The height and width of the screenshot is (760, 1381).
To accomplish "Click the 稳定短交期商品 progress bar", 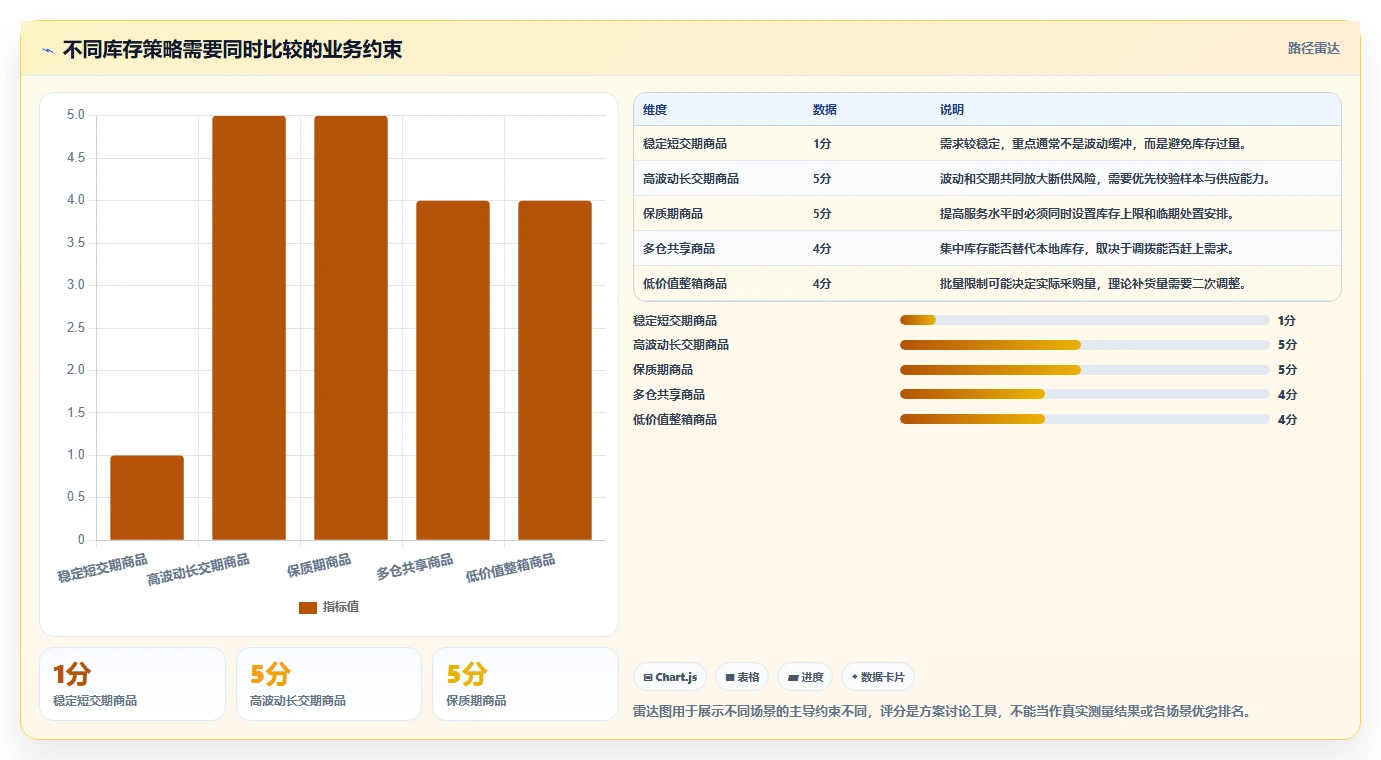I will click(1085, 320).
